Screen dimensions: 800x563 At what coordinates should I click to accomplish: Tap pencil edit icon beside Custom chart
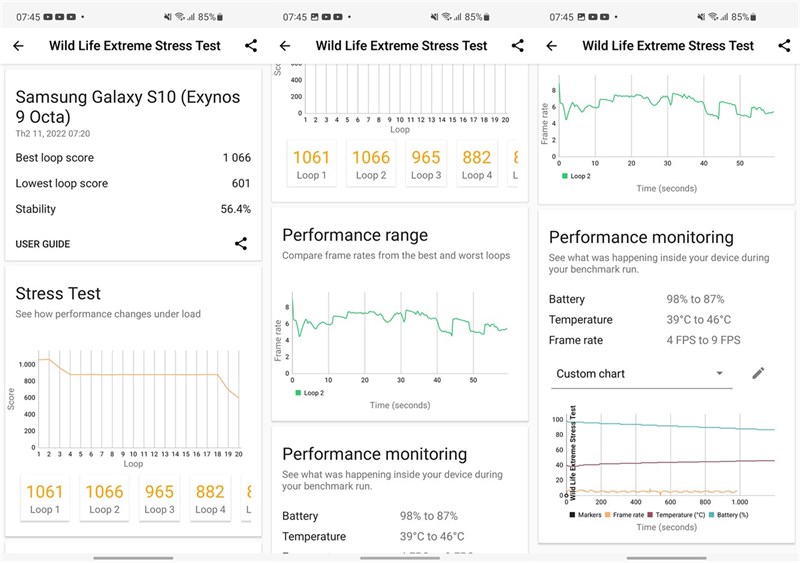pos(758,373)
